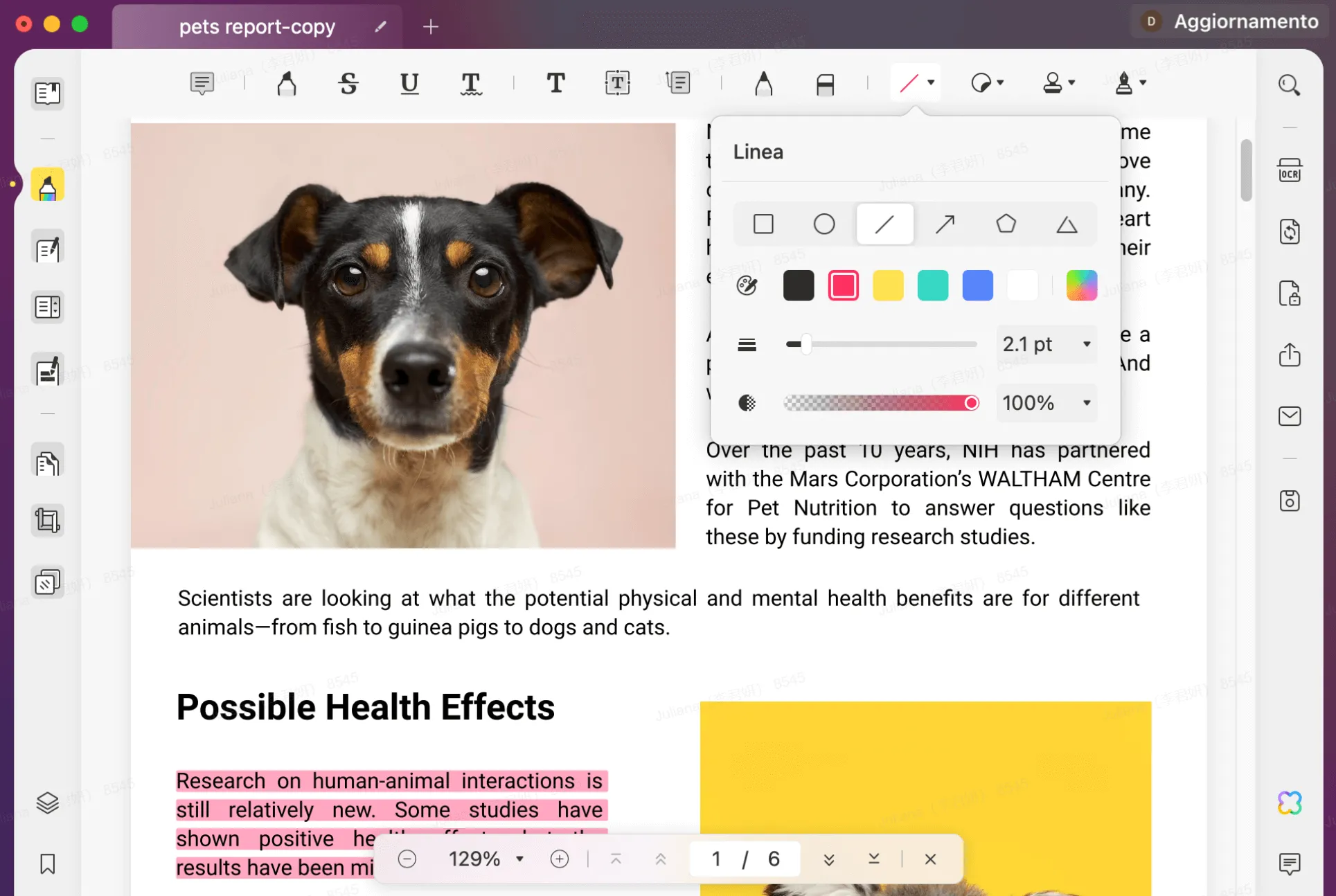
Task: Select the strikethrough tool
Action: [348, 83]
